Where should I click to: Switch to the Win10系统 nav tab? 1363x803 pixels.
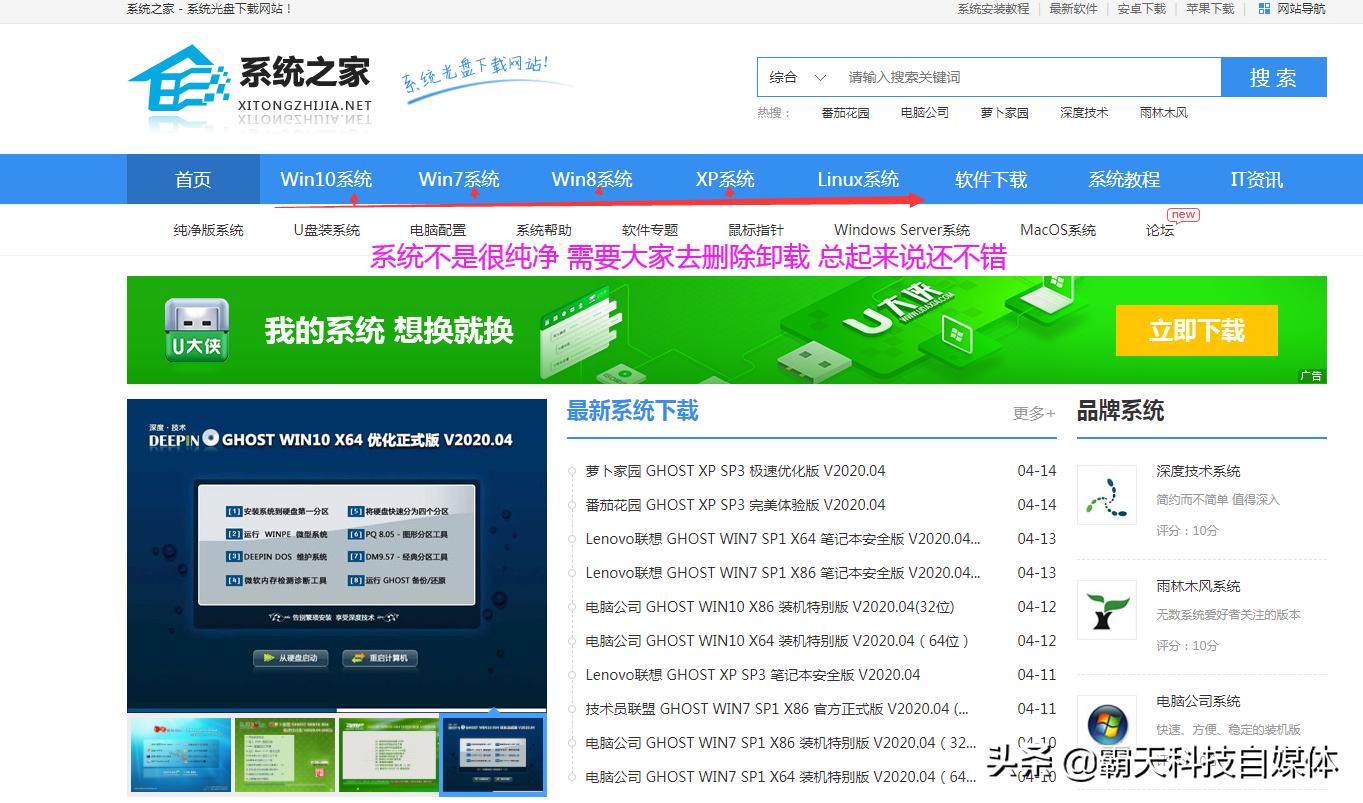click(326, 179)
